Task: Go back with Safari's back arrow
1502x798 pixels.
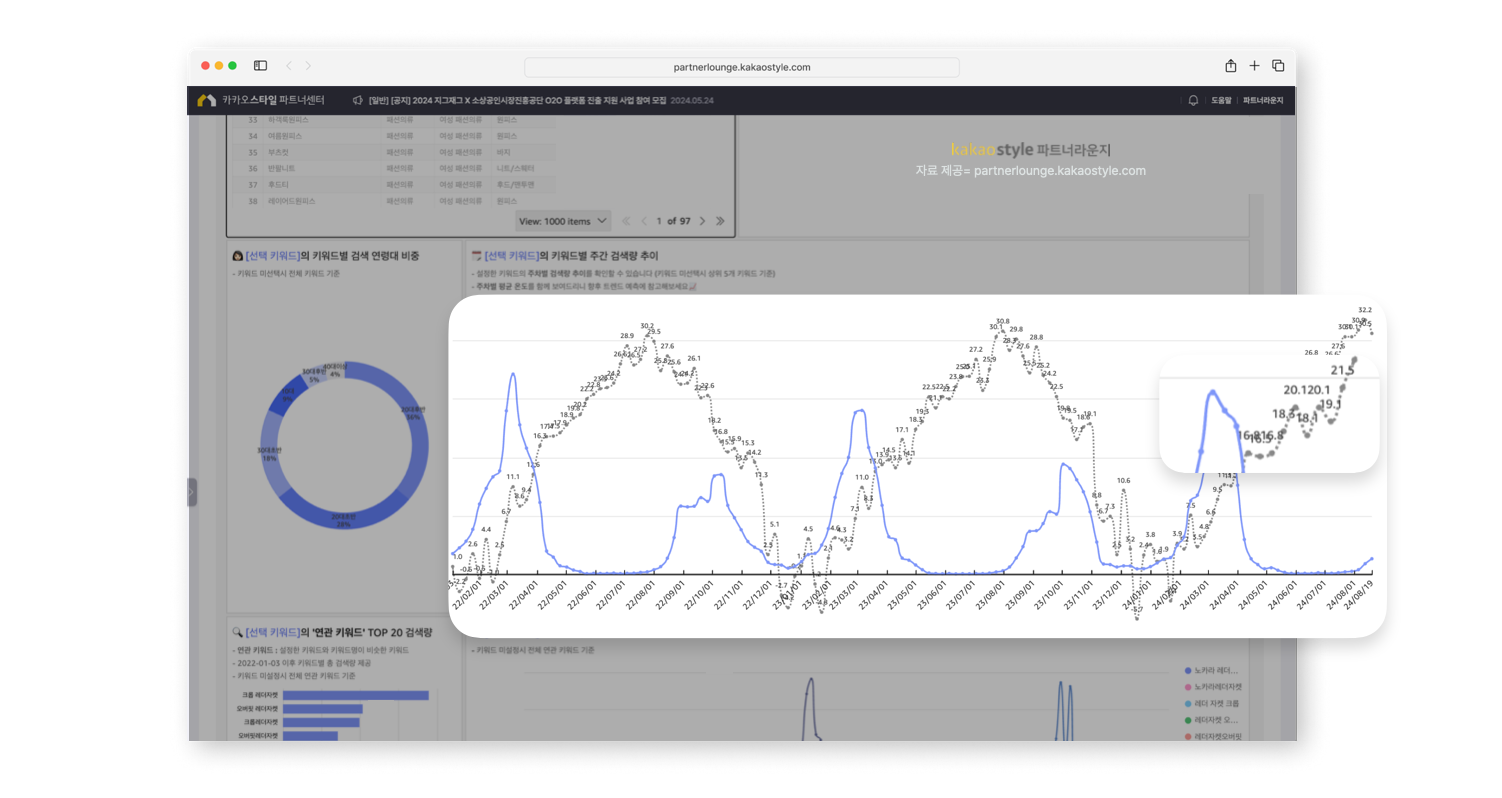Action: coord(289,66)
